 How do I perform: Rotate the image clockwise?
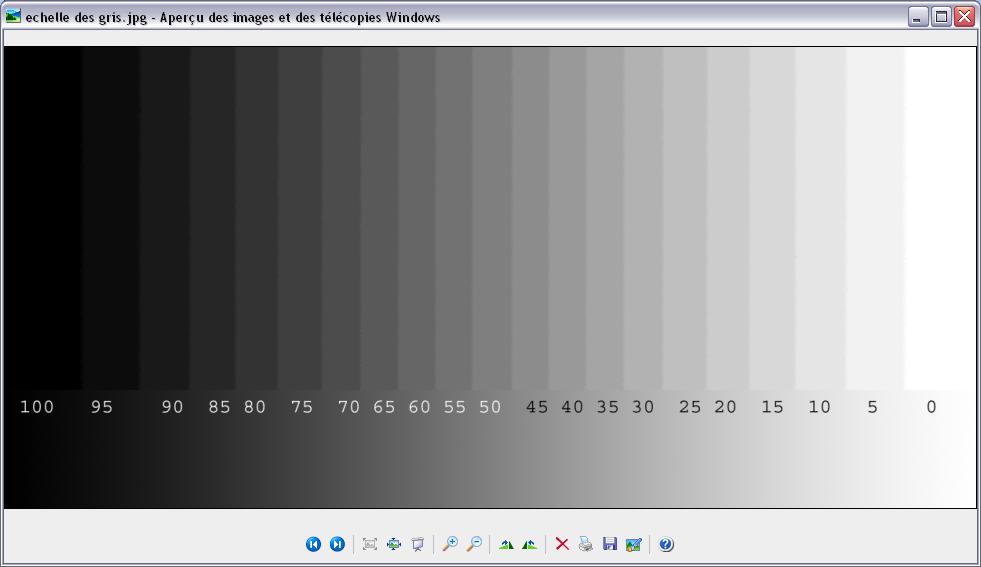506,544
